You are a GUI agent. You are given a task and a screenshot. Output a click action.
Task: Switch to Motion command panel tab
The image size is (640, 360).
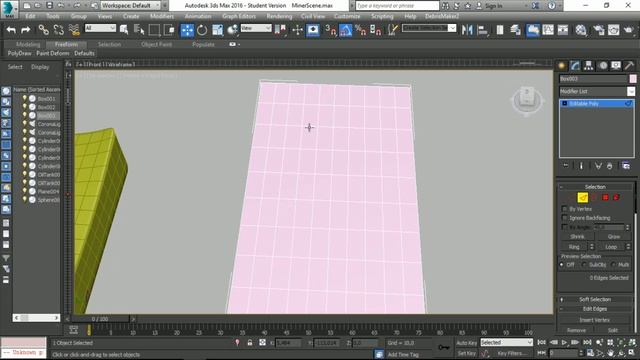tap(602, 65)
